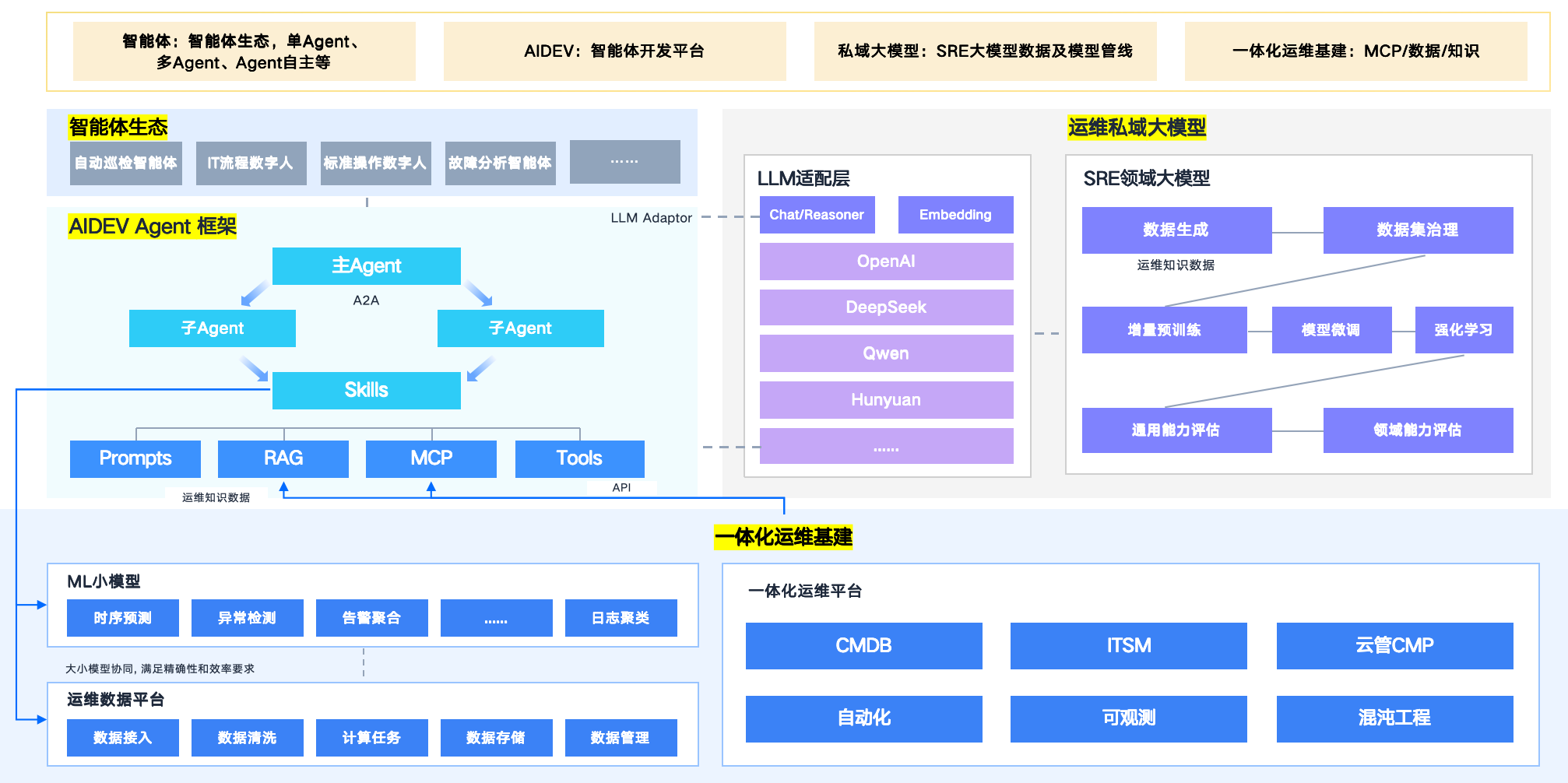Select the RAG block
1568x783 pixels.
click(x=283, y=458)
